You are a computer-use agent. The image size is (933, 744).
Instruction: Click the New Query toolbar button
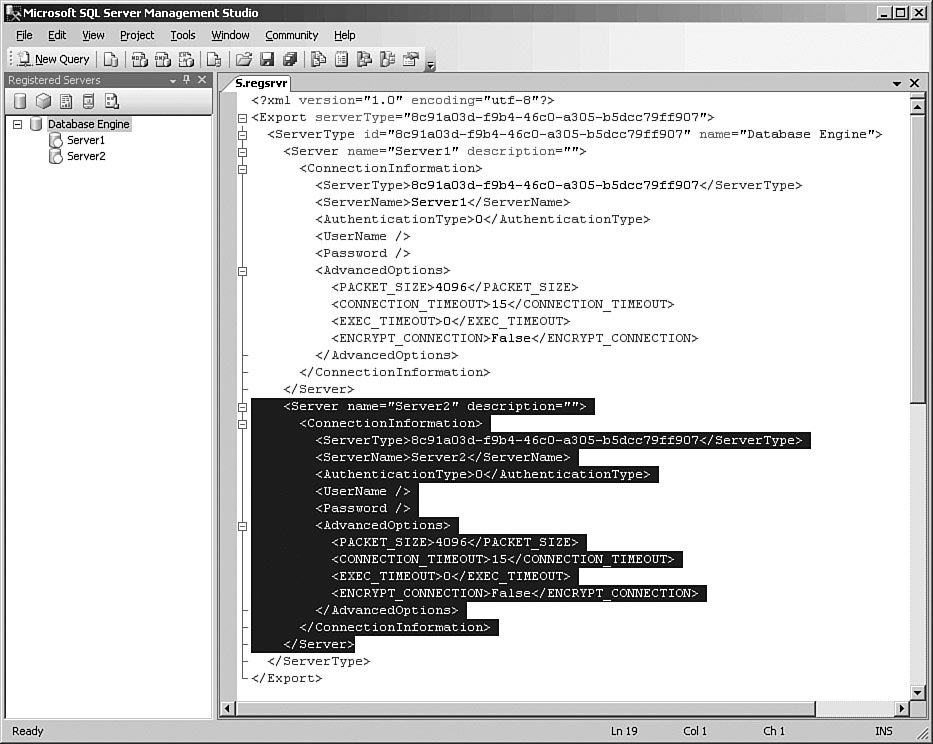coord(54,59)
